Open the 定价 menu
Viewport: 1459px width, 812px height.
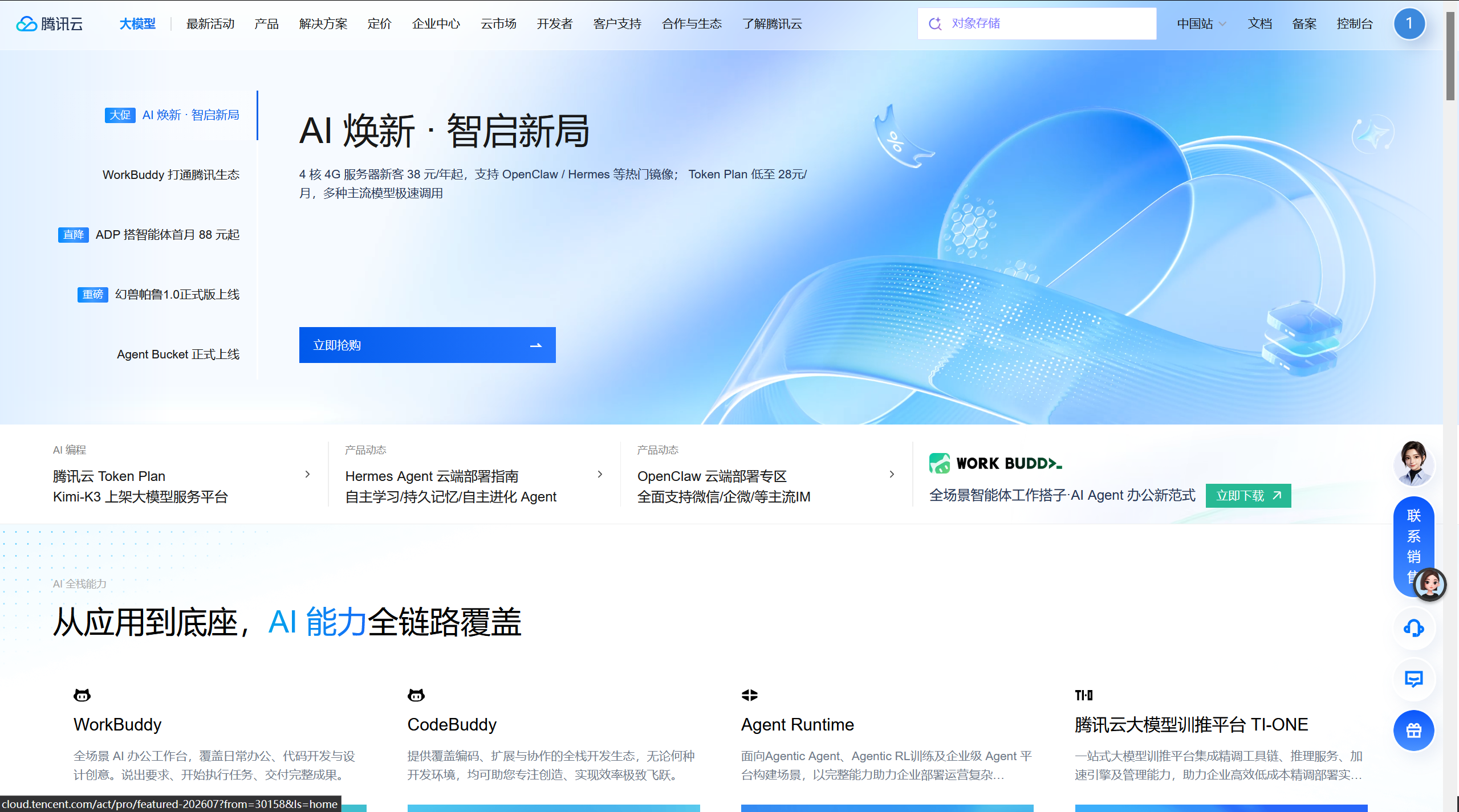(x=379, y=24)
